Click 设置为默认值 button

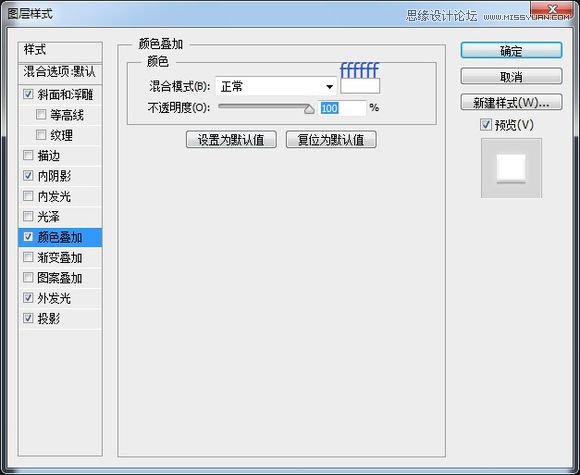(x=231, y=139)
